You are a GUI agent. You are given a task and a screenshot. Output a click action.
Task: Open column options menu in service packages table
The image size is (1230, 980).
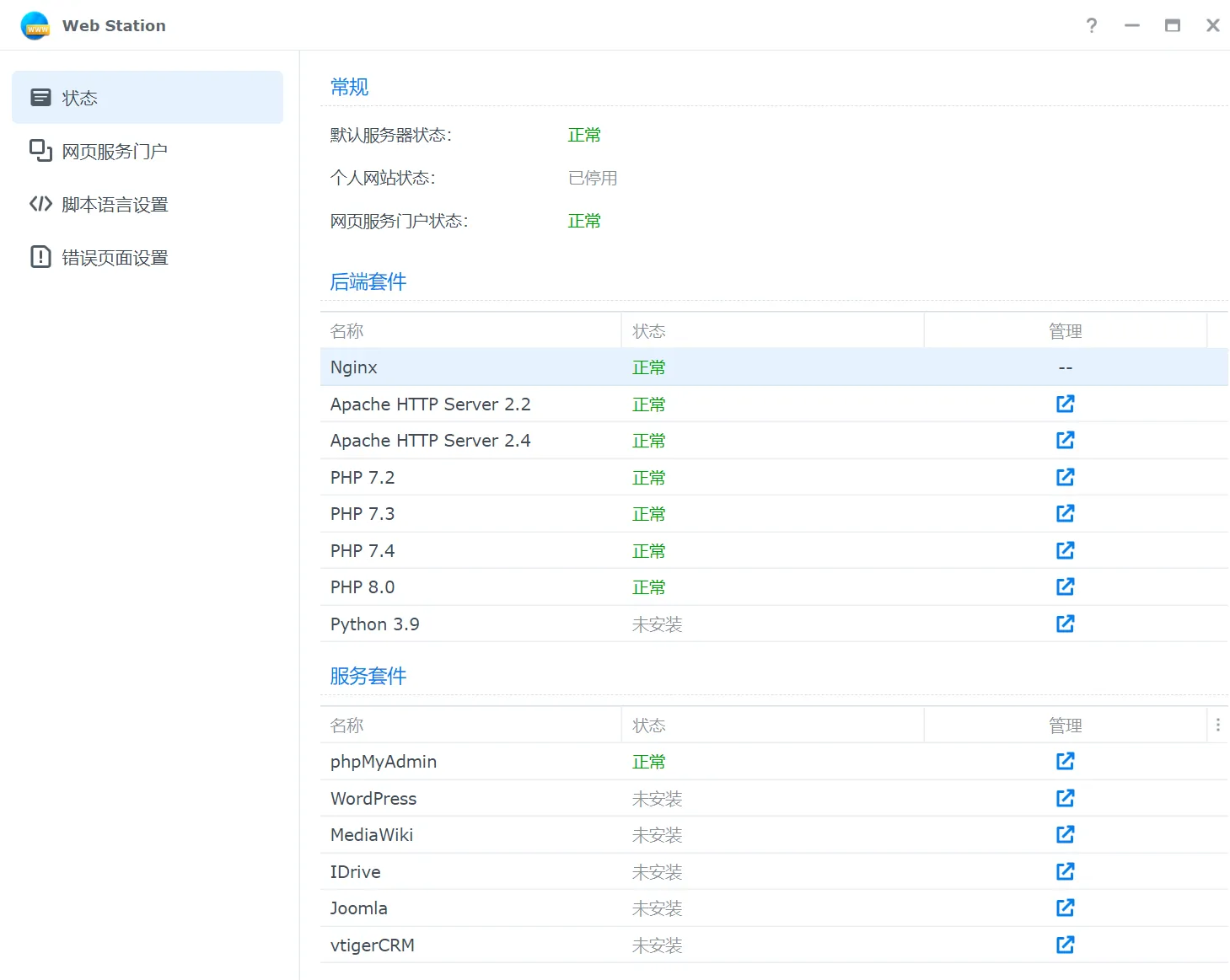click(x=1217, y=725)
